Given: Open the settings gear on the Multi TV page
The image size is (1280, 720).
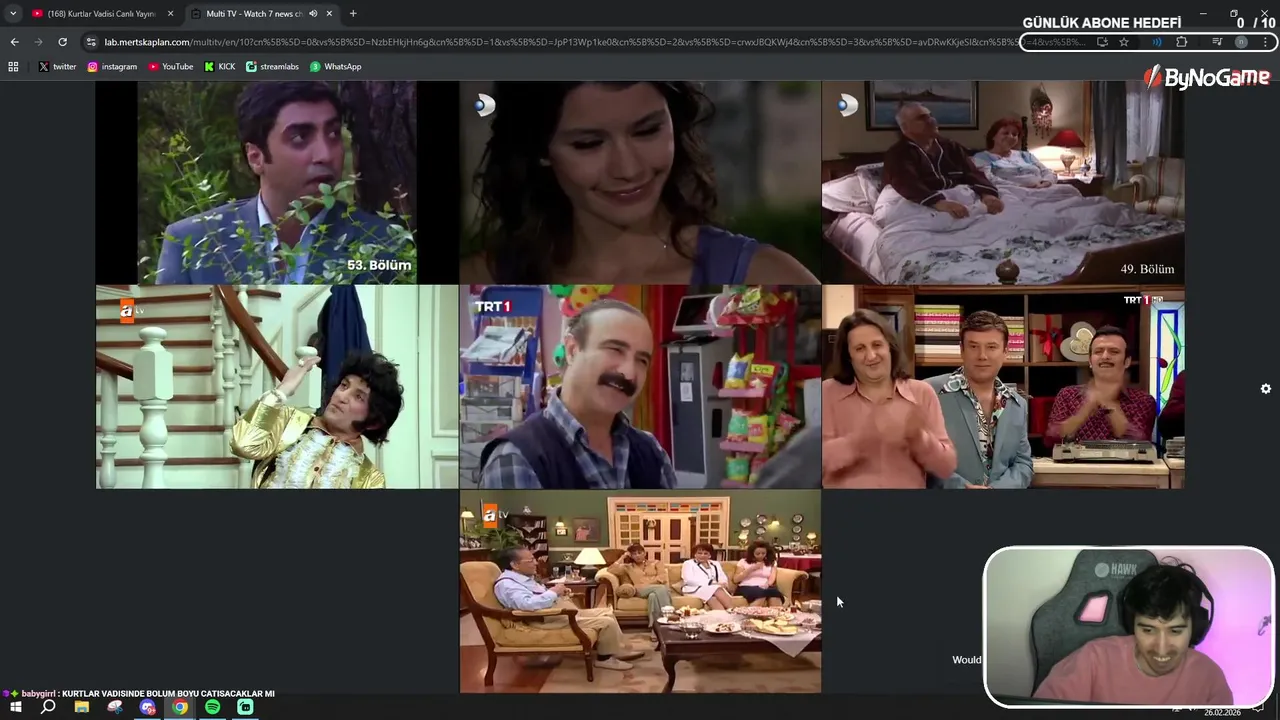Looking at the screenshot, I should pos(1265,389).
